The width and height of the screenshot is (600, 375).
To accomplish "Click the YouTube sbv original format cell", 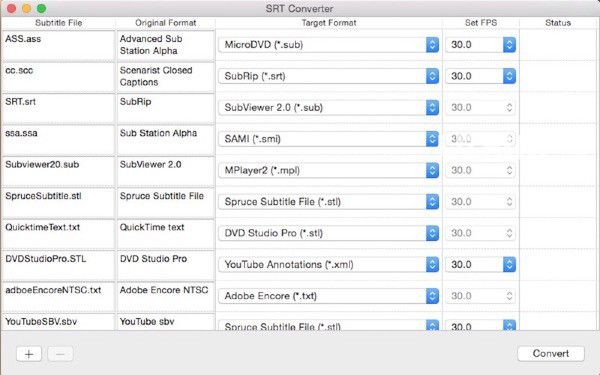I will 165,322.
